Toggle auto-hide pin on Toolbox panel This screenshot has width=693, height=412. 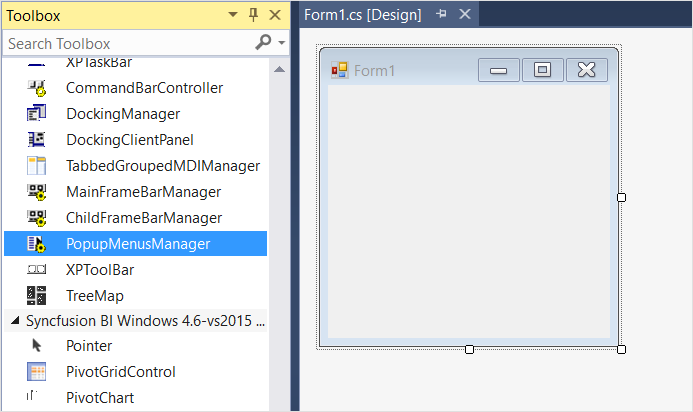coord(253,15)
